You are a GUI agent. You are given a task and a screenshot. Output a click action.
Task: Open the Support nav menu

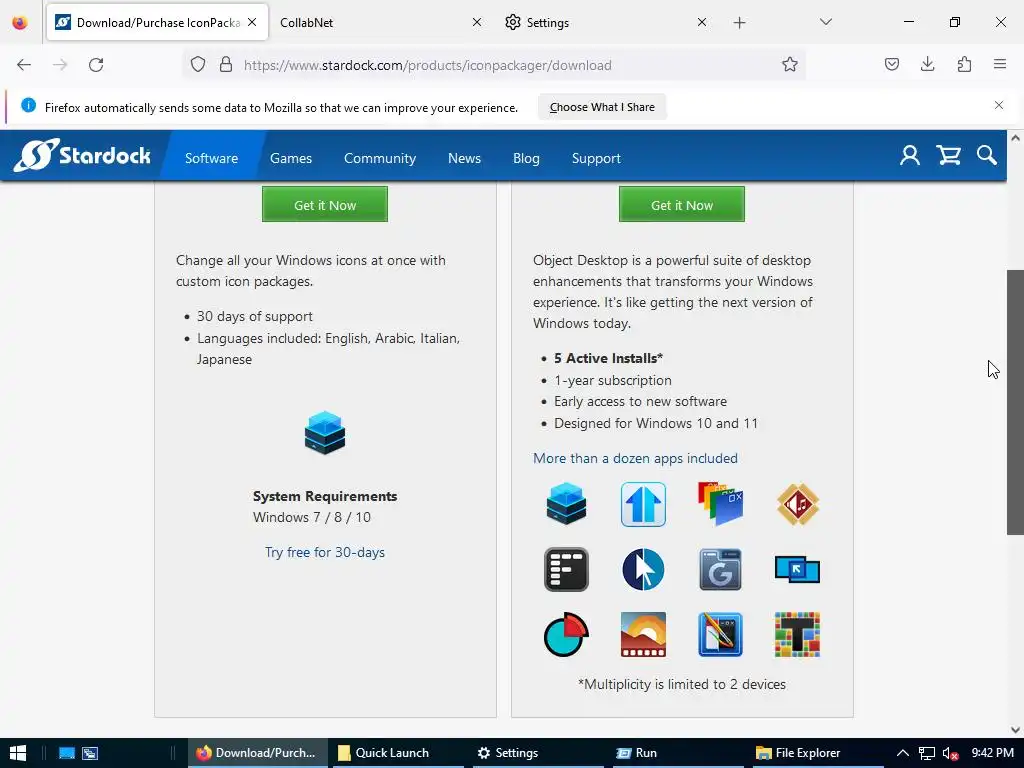pos(596,158)
